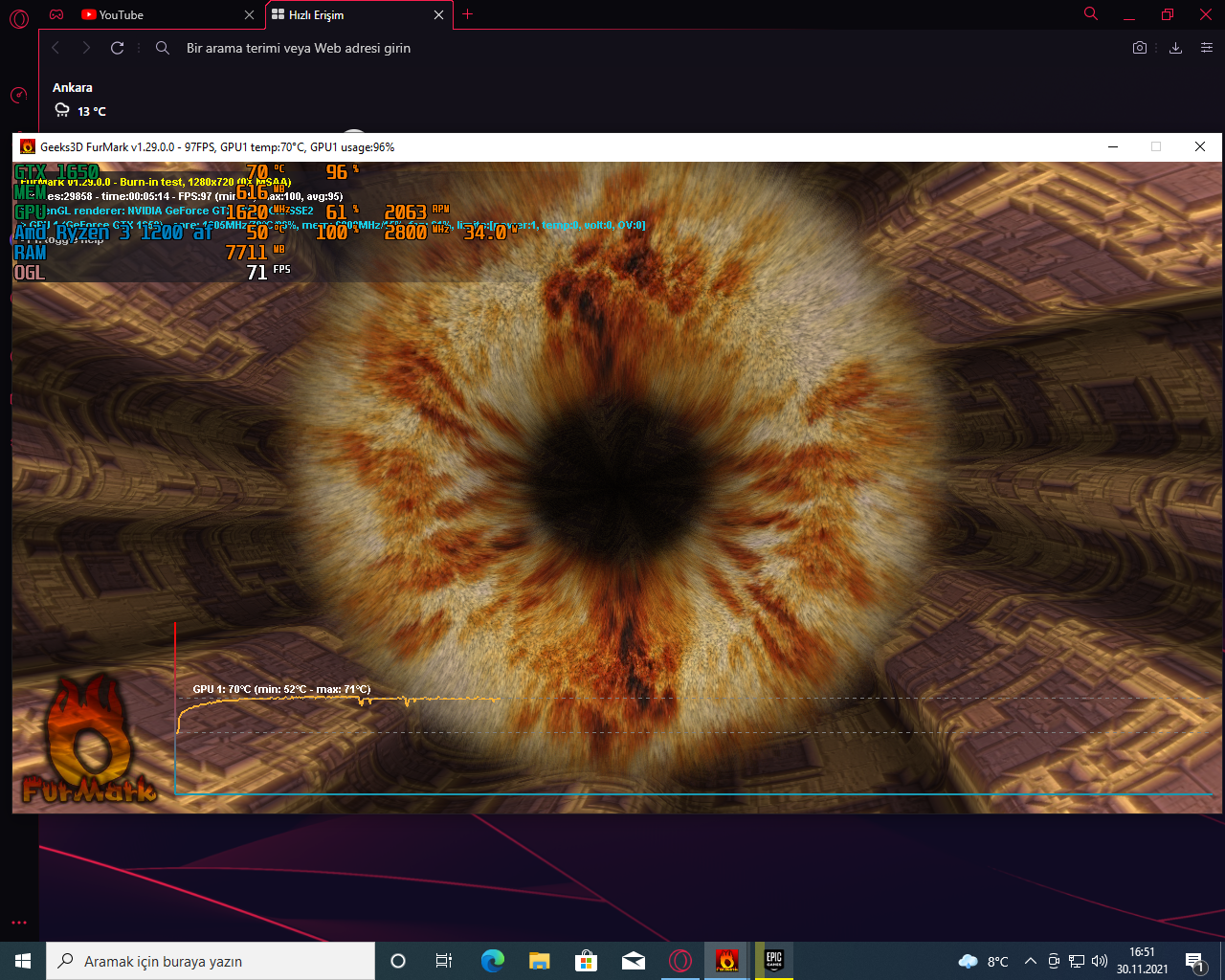The width and height of the screenshot is (1225, 980).
Task: Minimize the FurMark window
Action: (1113, 146)
